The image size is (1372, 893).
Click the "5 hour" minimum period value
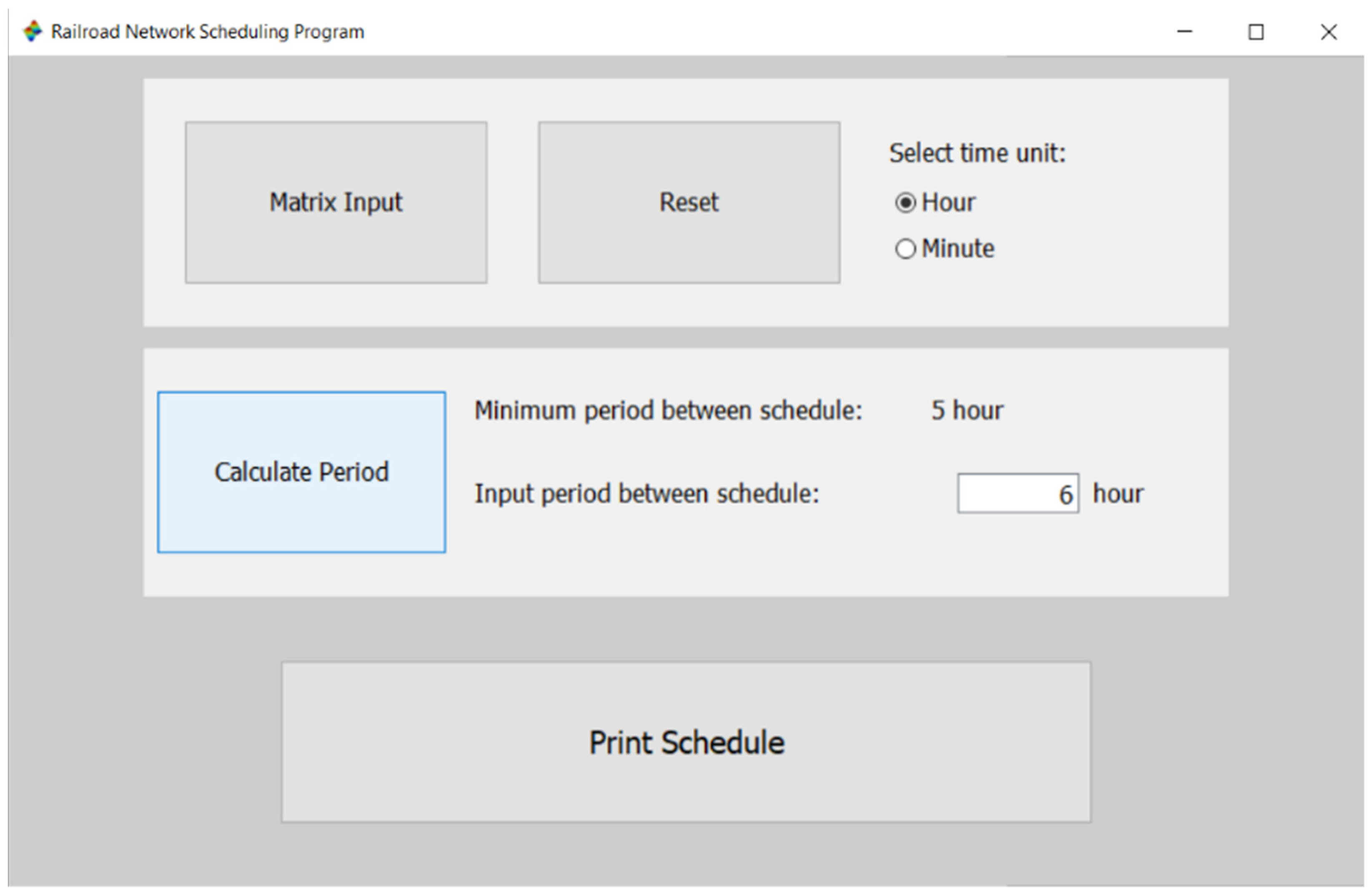967,411
